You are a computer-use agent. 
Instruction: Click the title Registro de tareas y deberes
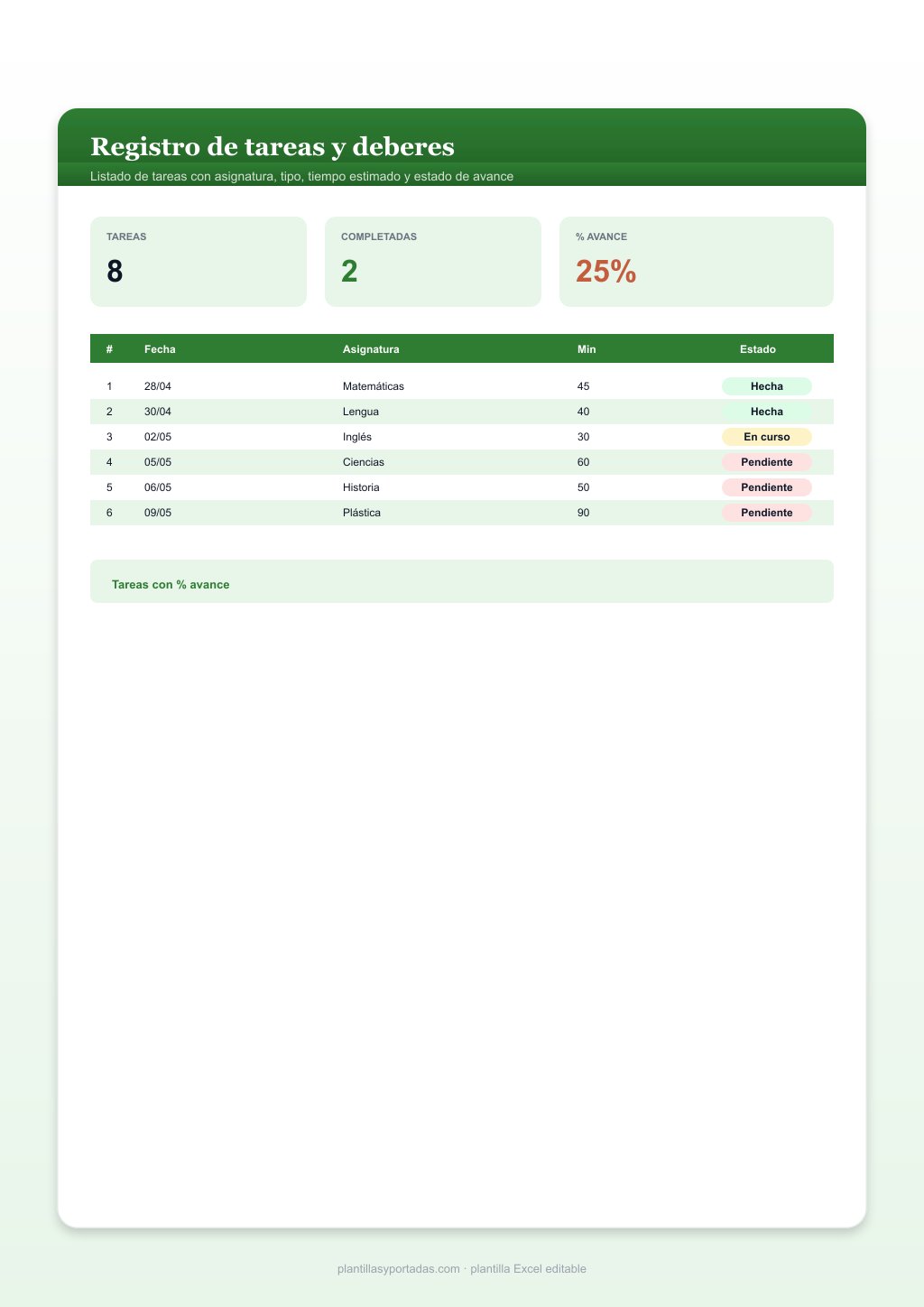[273, 146]
